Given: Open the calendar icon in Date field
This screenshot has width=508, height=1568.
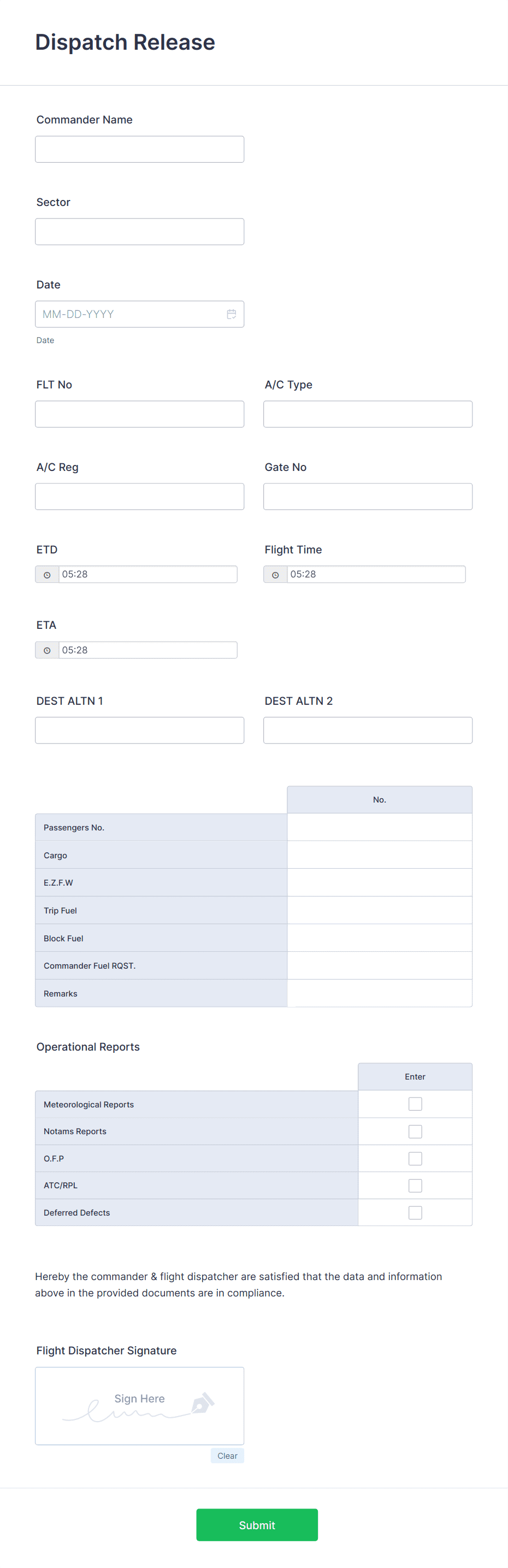Looking at the screenshot, I should point(231,314).
